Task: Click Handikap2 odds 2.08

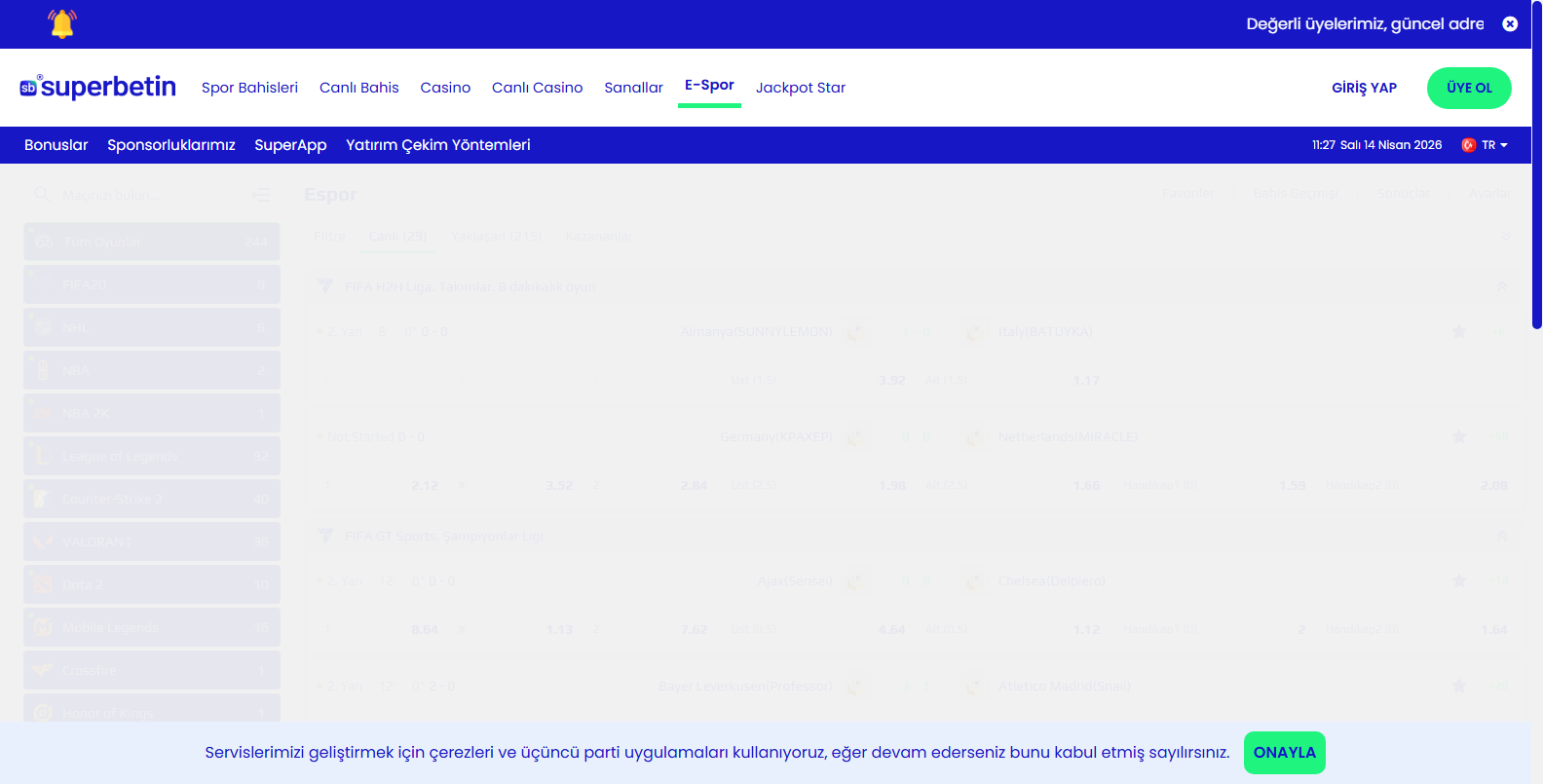Action: pos(1493,485)
